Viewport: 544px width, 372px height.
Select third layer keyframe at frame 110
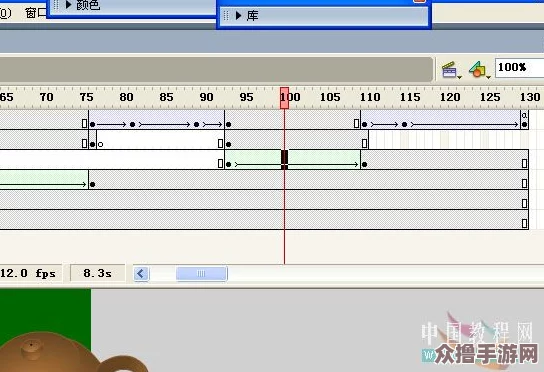pyautogui.click(x=364, y=164)
